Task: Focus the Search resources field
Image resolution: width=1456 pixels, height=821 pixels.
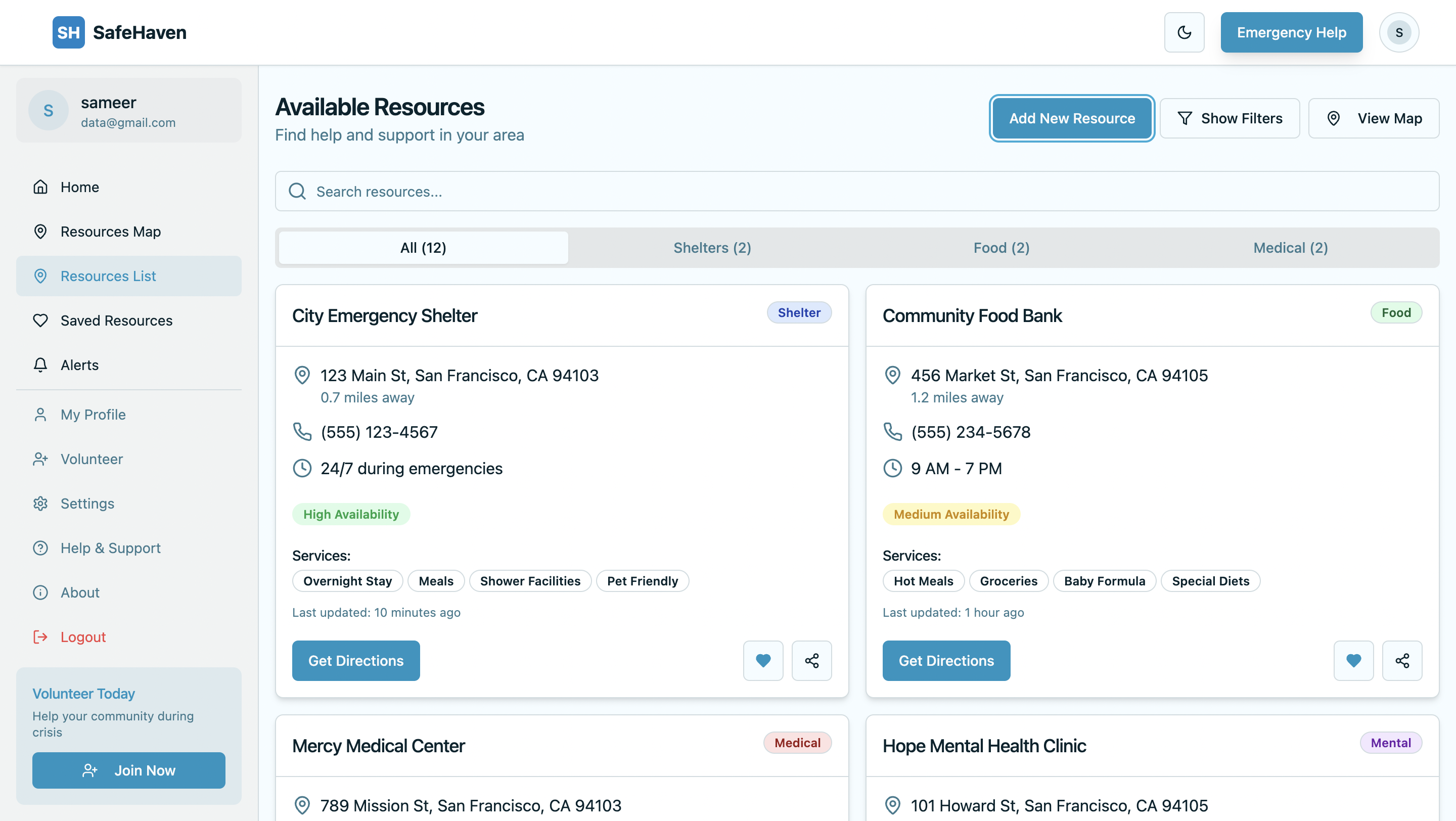Action: click(x=857, y=192)
